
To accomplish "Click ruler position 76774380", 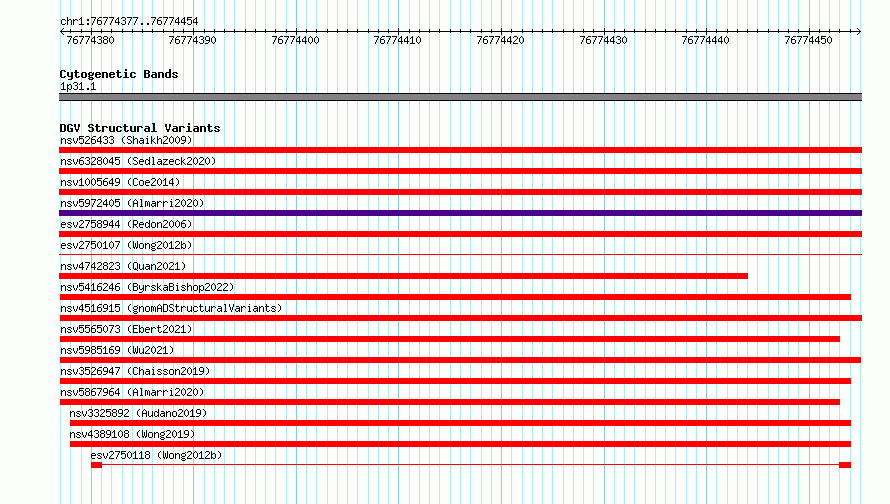I will 90,40.
